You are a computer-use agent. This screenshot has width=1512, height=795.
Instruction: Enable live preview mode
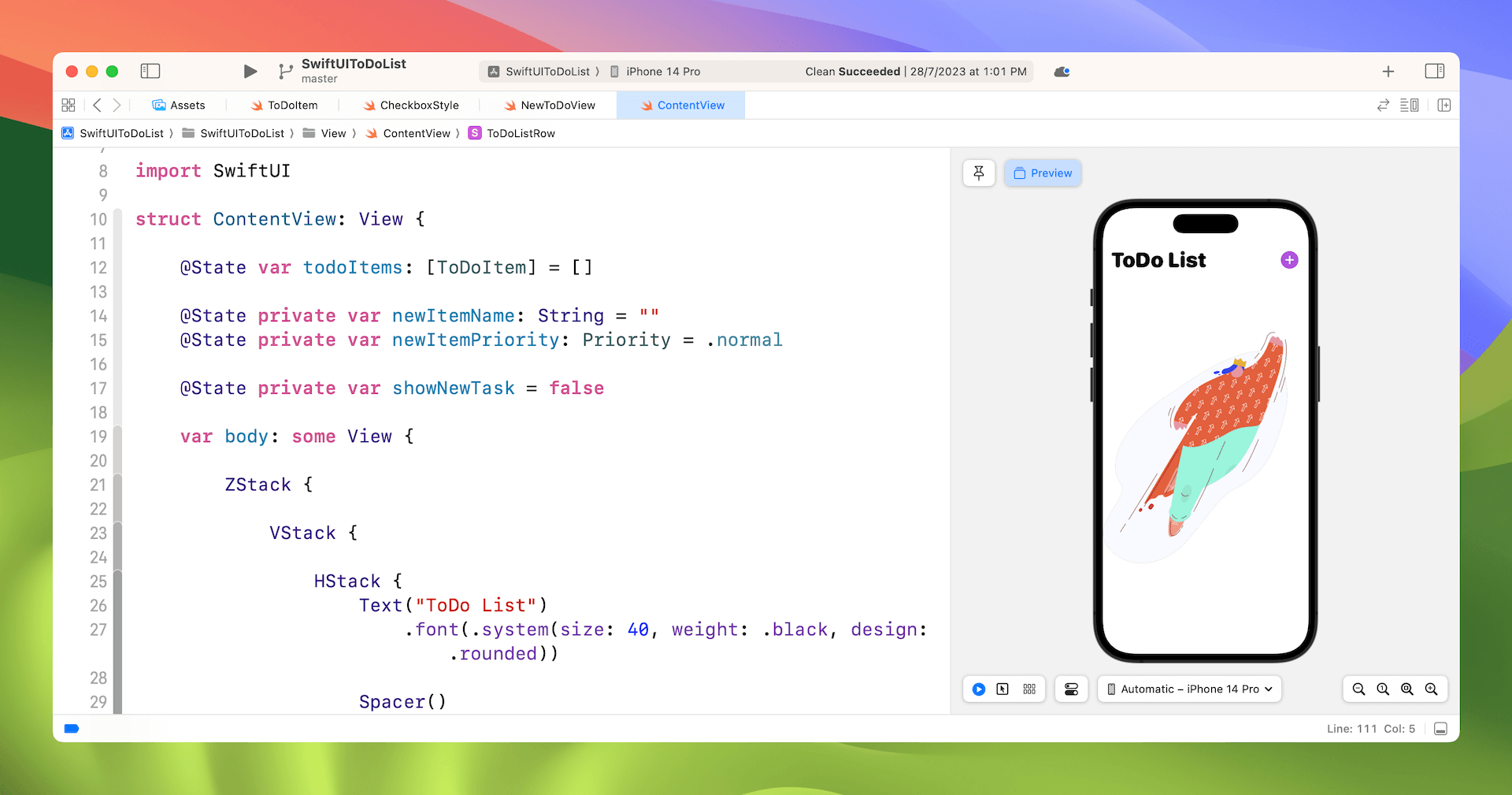(979, 689)
